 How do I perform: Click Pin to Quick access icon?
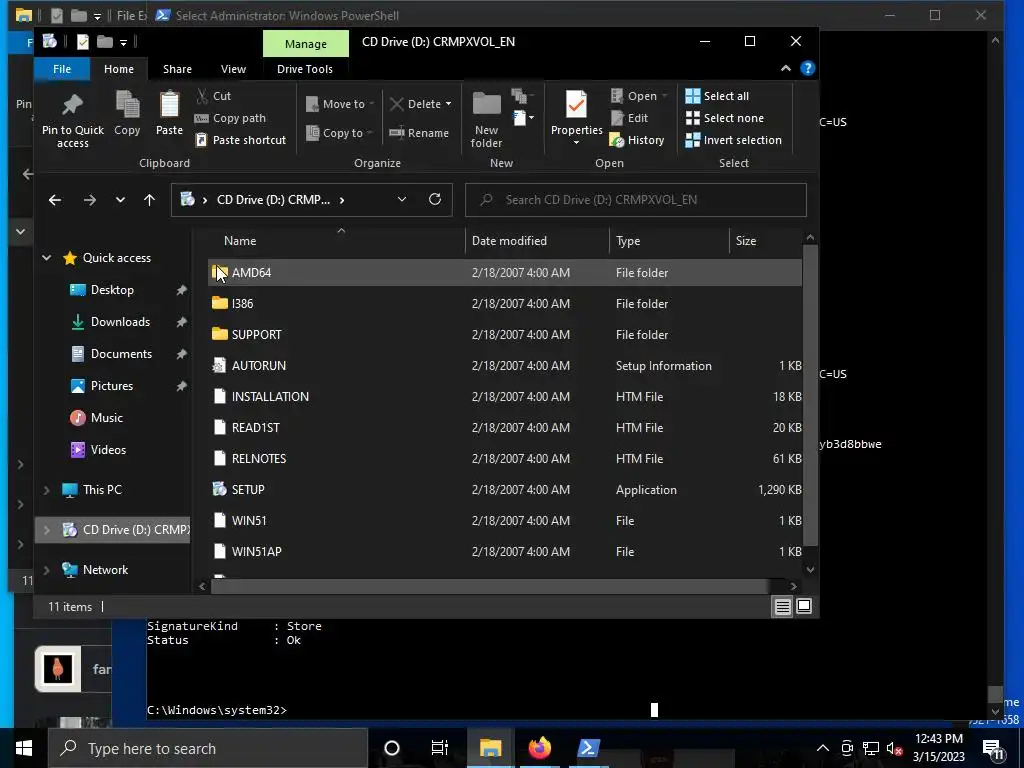pos(72,104)
